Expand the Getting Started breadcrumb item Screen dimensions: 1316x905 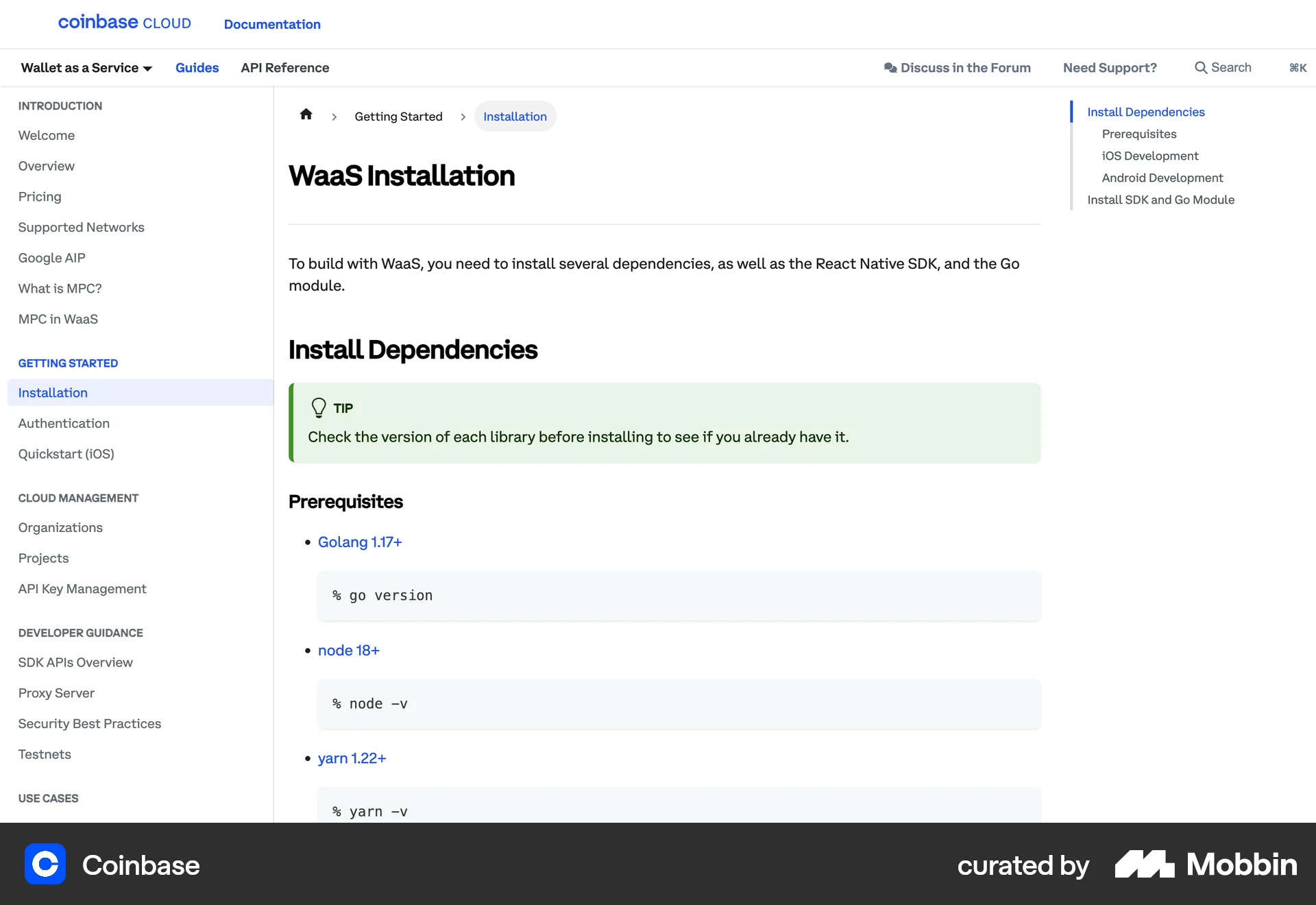tap(398, 117)
